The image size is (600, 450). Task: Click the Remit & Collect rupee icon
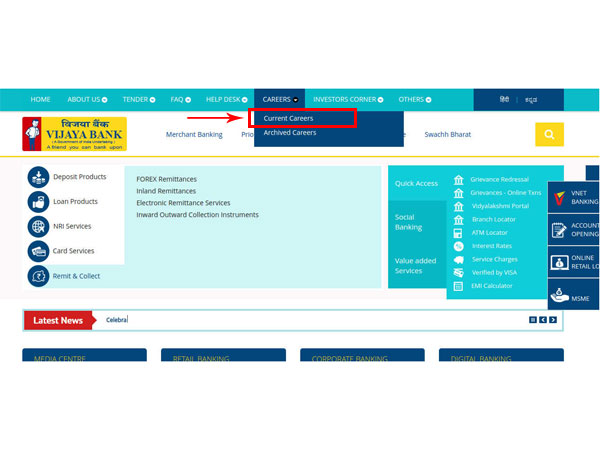38,276
